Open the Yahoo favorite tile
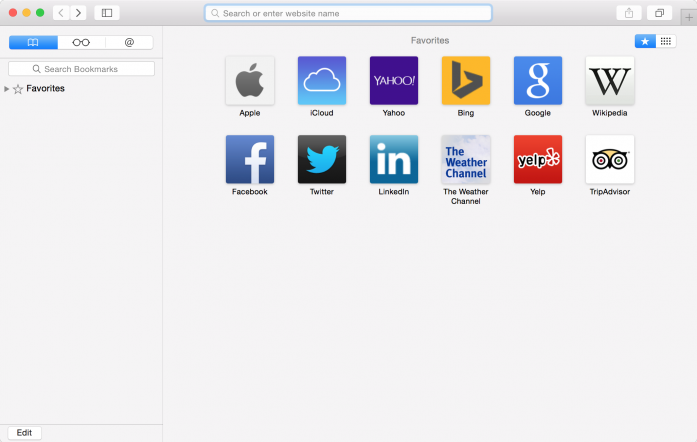The width and height of the screenshot is (697, 442). pyautogui.click(x=394, y=80)
